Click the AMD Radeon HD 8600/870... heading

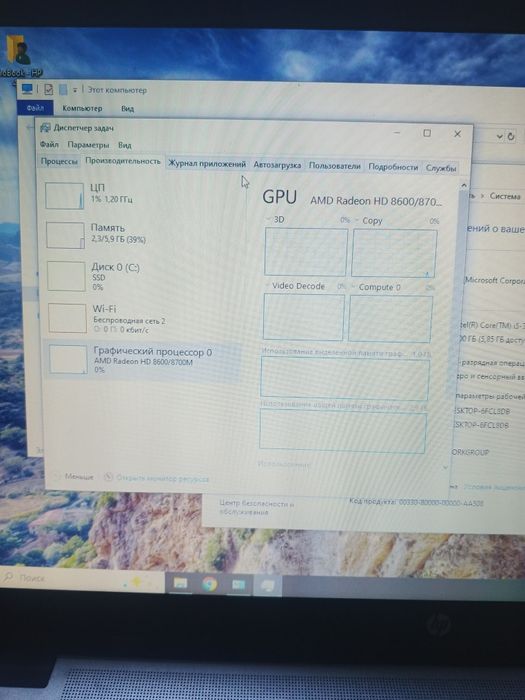[x=376, y=201]
